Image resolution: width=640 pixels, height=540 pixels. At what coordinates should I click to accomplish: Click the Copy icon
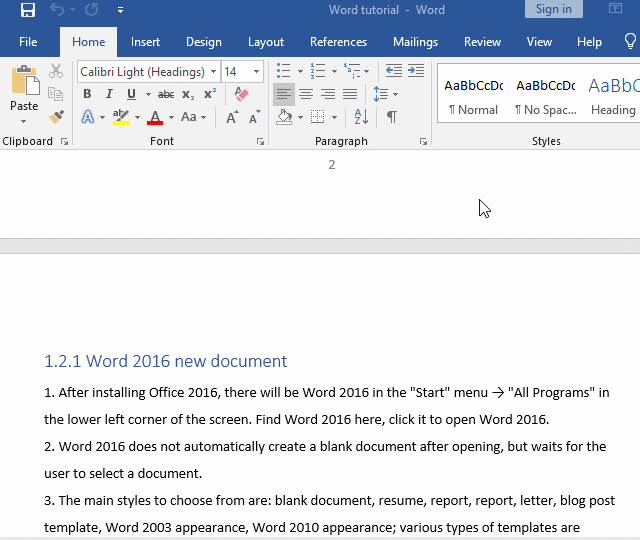pyautogui.click(x=56, y=94)
